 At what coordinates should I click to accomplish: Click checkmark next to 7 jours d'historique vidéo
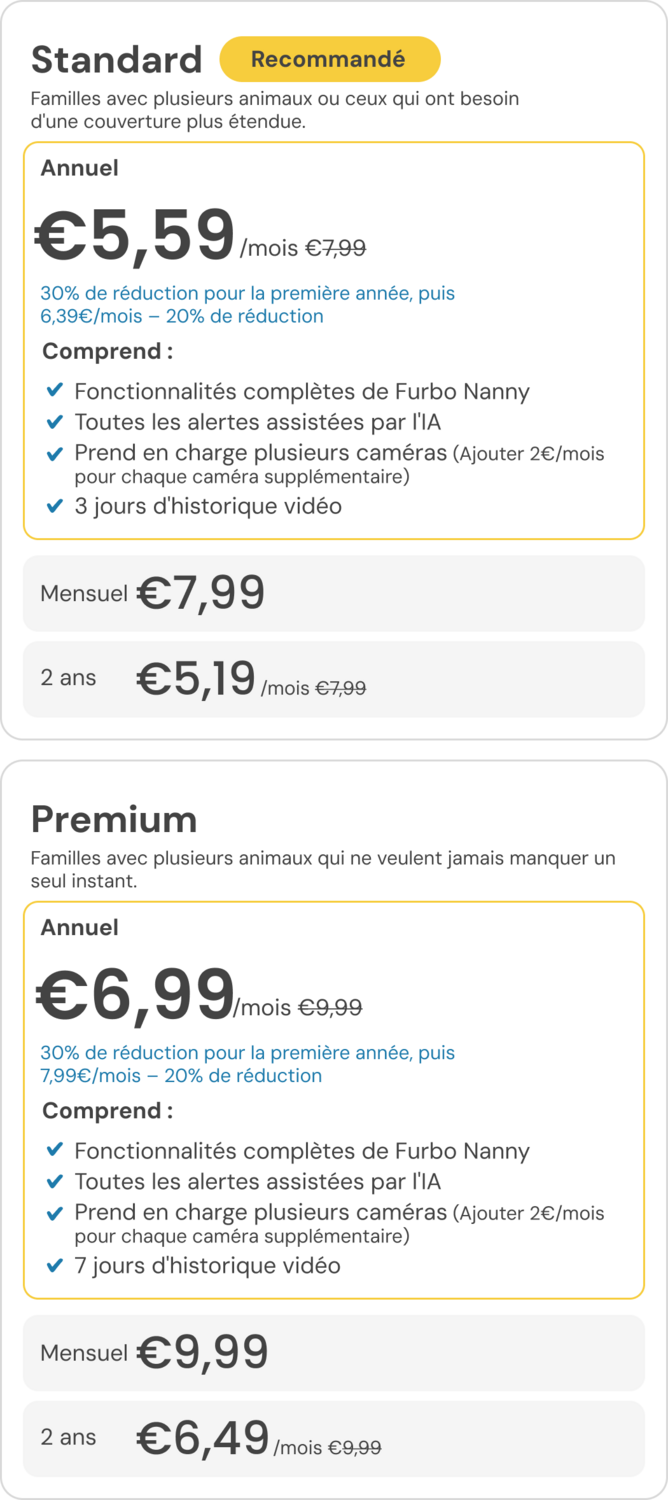55,1266
